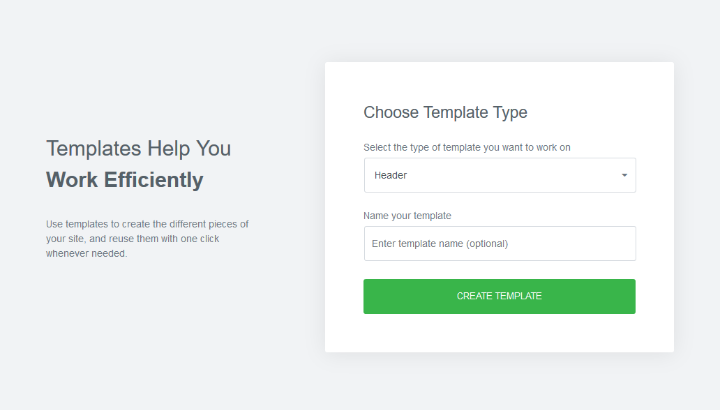The image size is (720, 410).
Task: Click the "Enter template name (optional)" placeholder
Action: tap(441, 243)
